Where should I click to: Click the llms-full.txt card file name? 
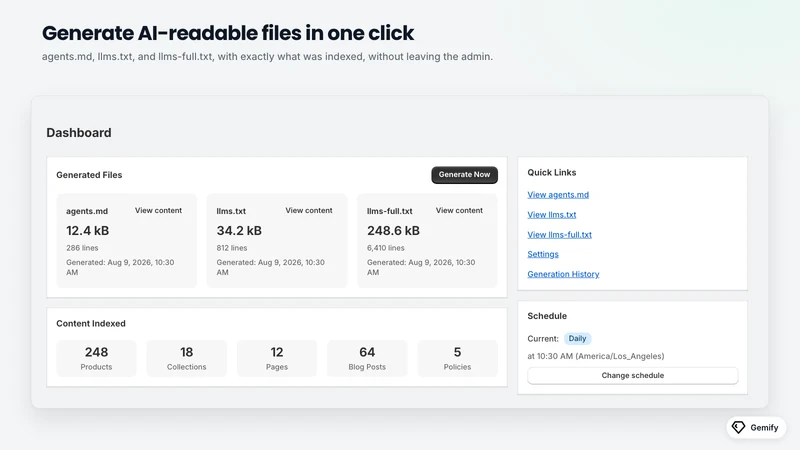pos(390,211)
